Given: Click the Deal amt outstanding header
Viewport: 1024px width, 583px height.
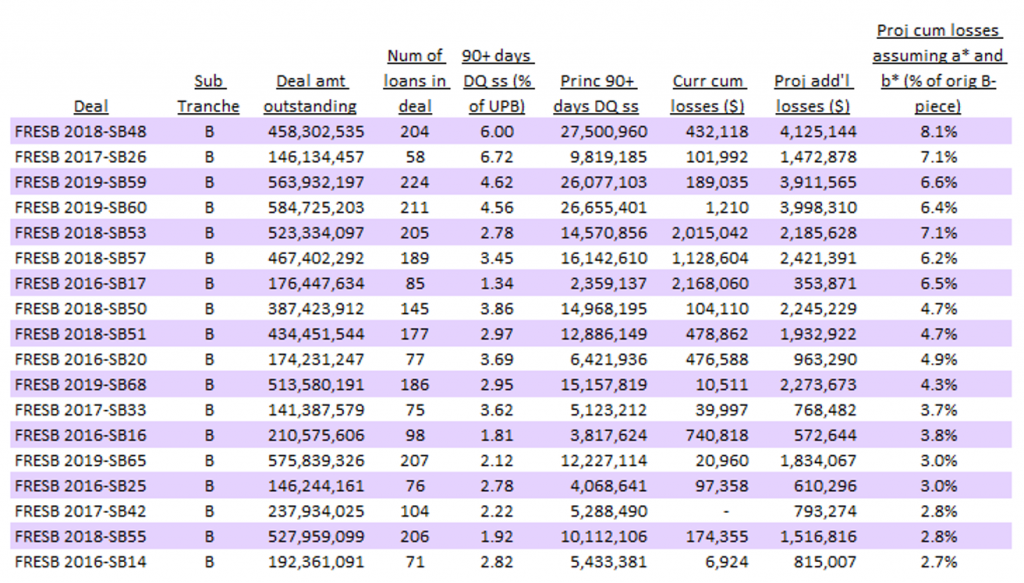Looking at the screenshot, I should pyautogui.click(x=316, y=93).
